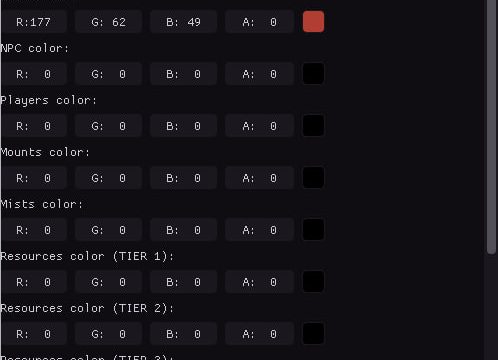Open the Players color swatch
Image resolution: width=498 pixels, height=360 pixels.
click(x=313, y=126)
